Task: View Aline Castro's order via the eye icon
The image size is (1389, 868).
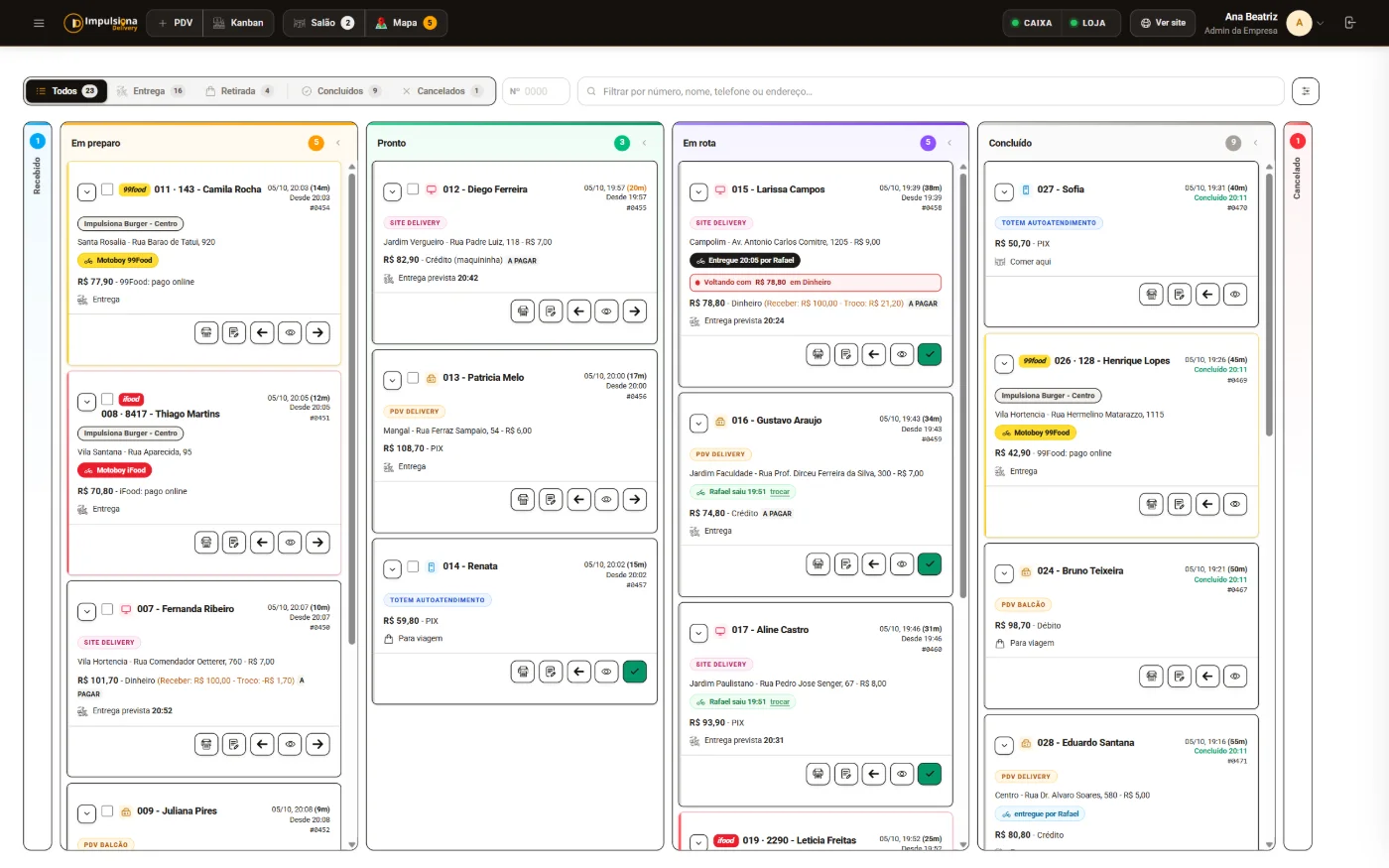Action: click(902, 774)
